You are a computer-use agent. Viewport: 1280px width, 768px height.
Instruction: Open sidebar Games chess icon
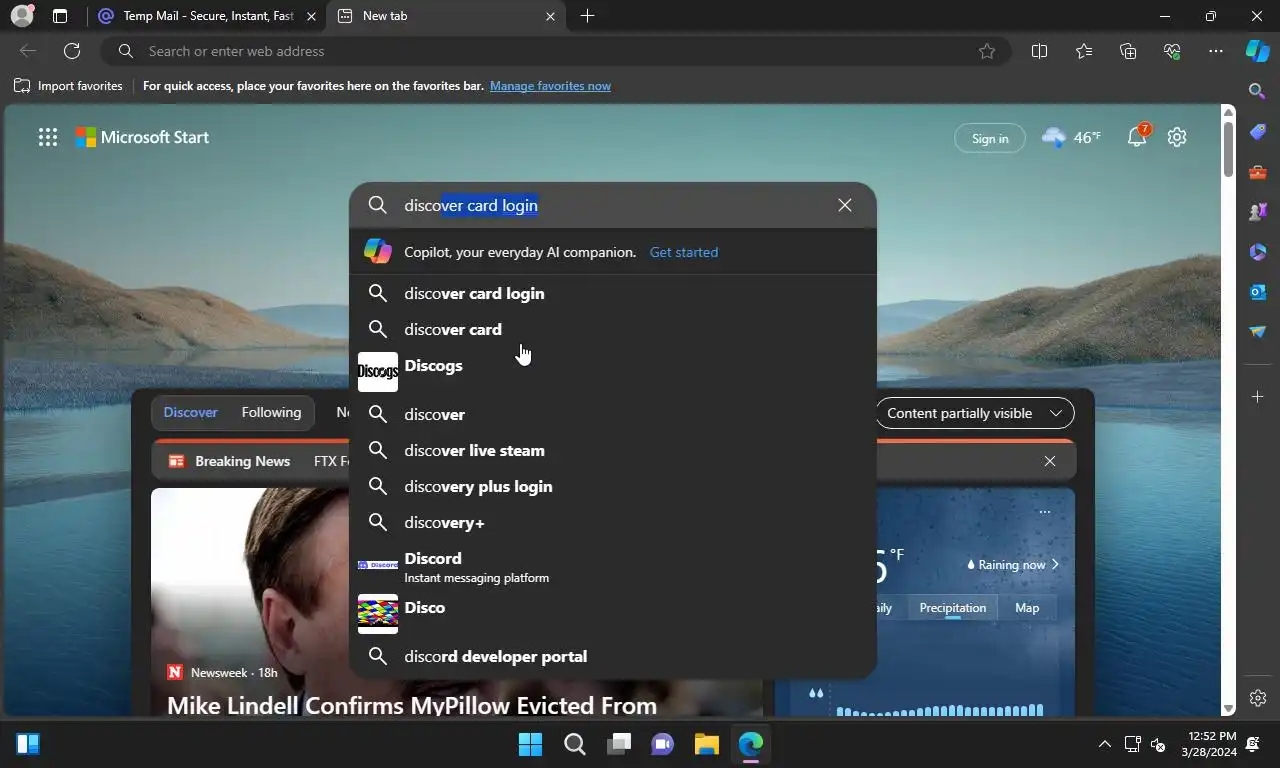click(x=1258, y=212)
